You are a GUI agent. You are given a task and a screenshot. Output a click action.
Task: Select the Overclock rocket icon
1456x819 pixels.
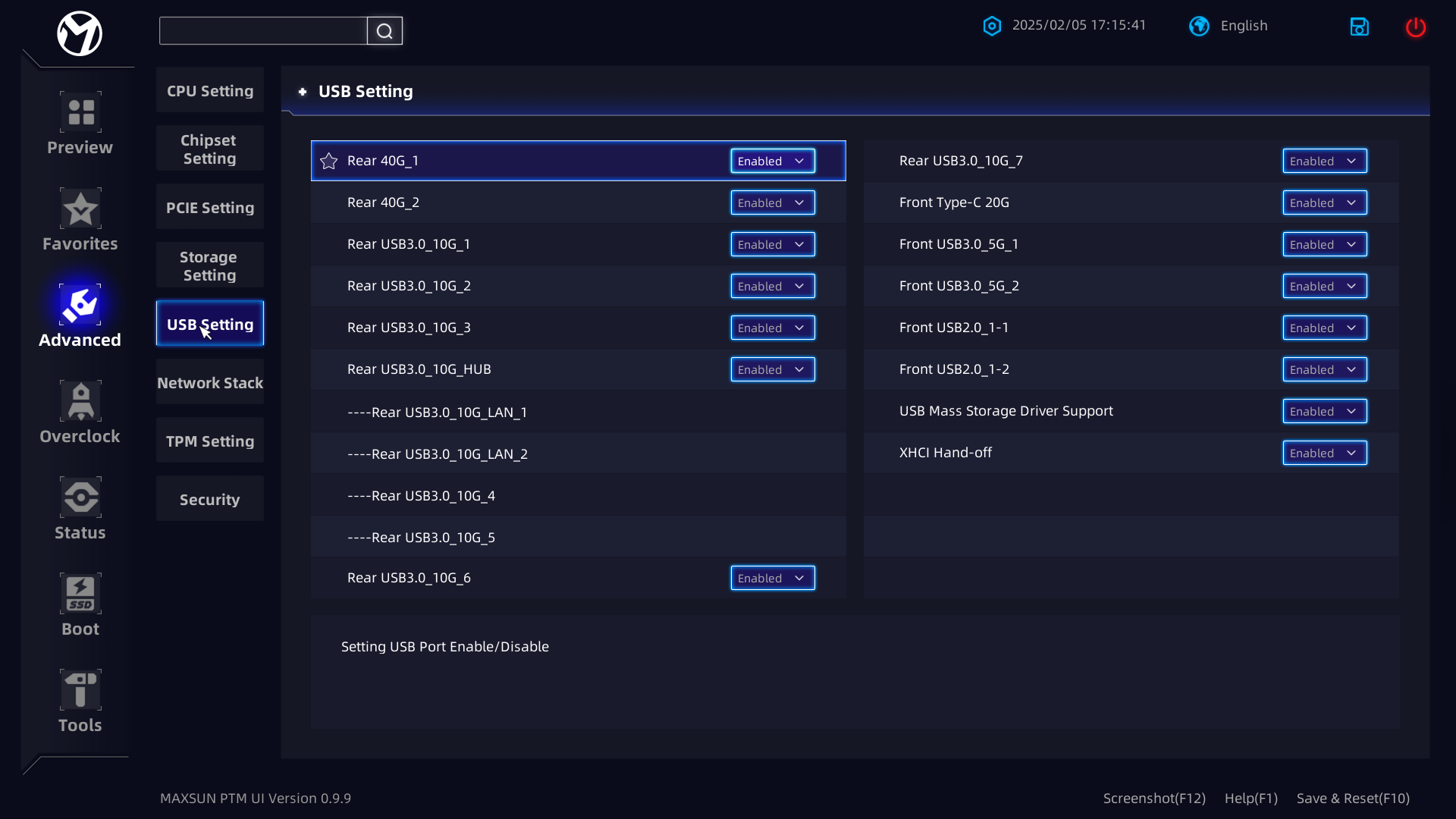(x=80, y=401)
